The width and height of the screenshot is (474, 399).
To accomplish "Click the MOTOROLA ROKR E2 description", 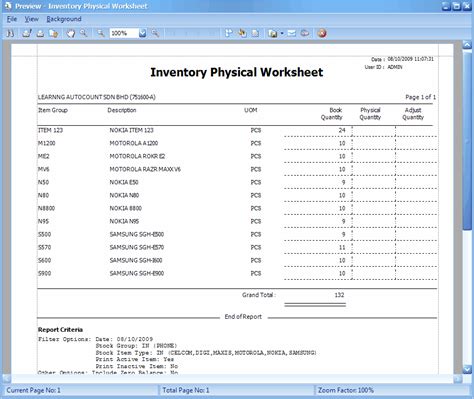I will [x=137, y=156].
